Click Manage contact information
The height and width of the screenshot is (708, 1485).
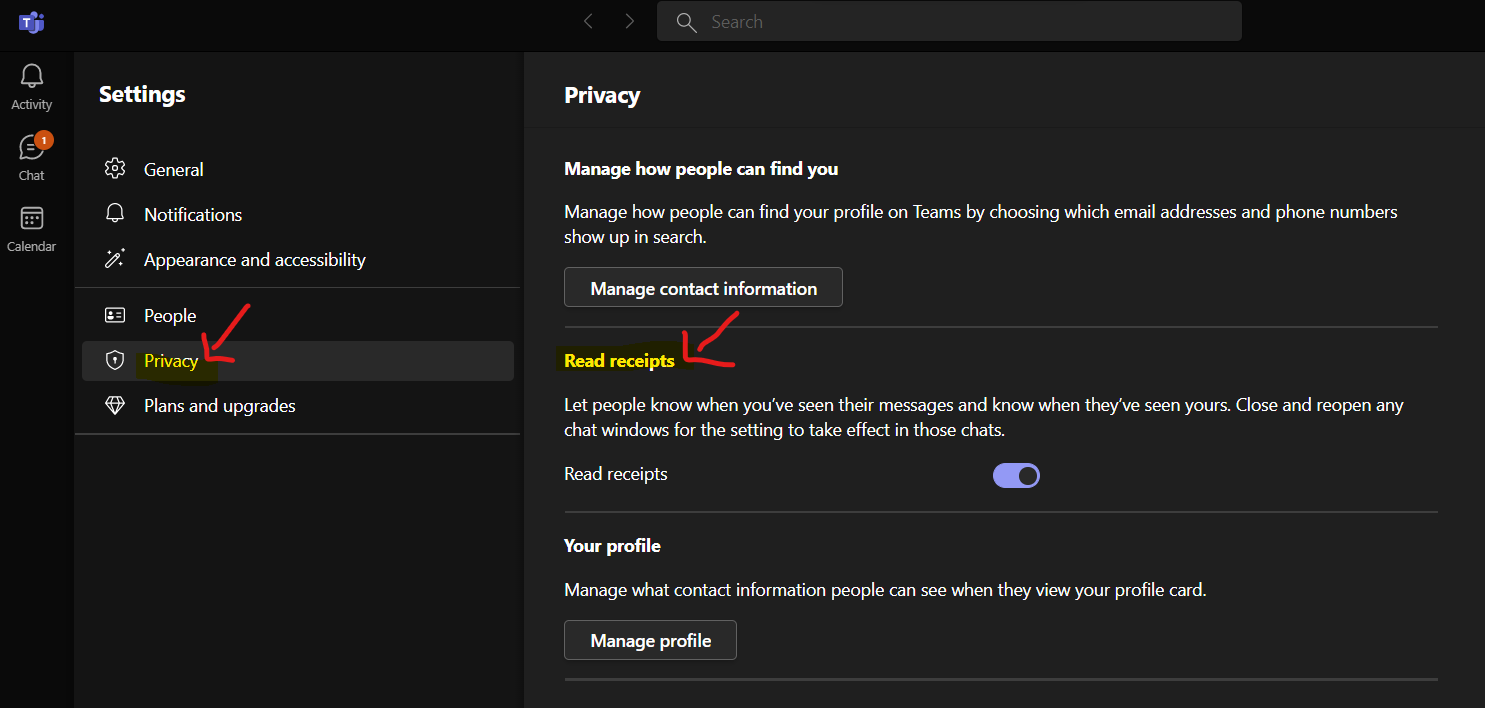click(x=702, y=287)
